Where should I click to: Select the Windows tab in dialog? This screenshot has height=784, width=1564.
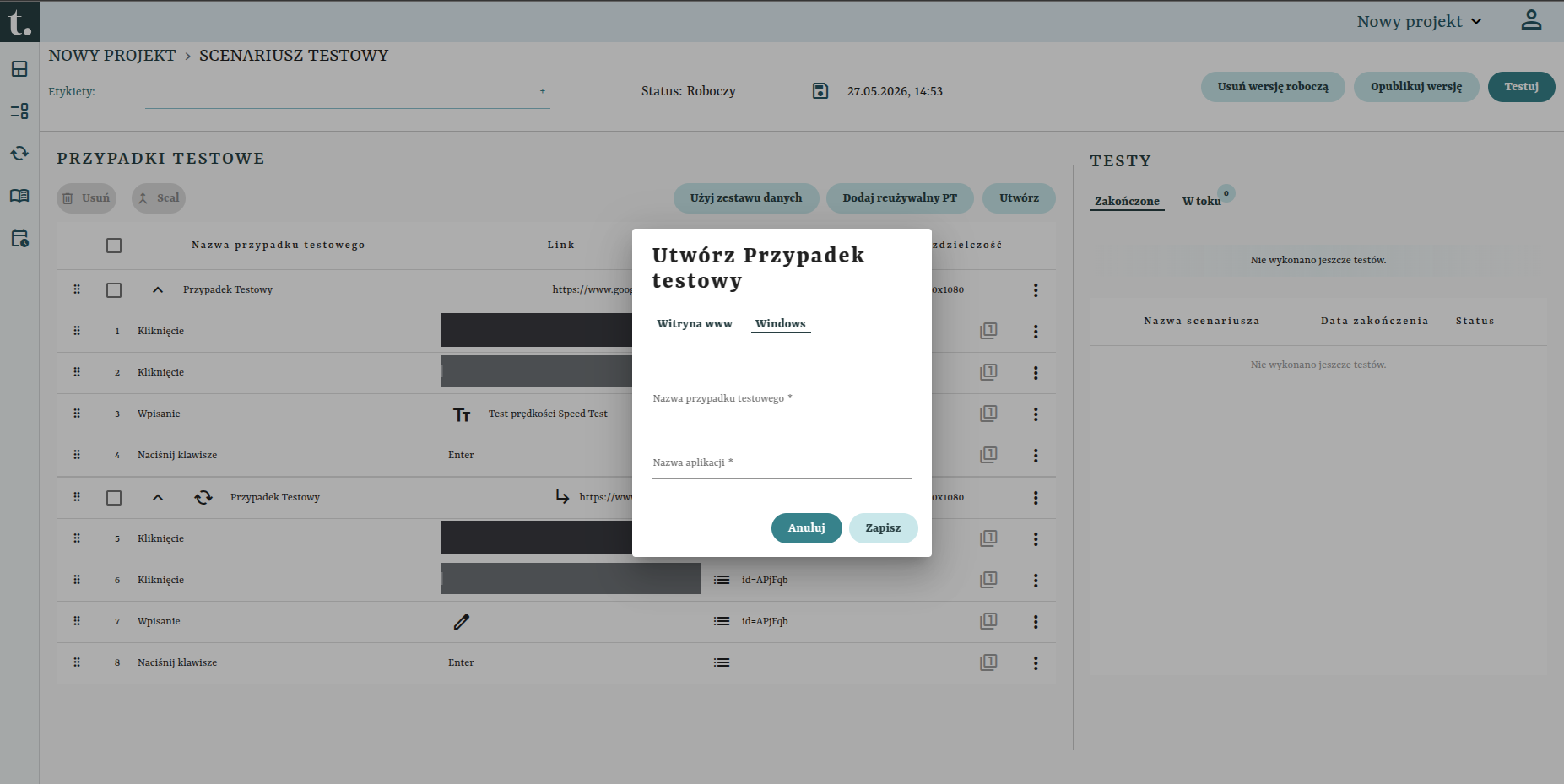(x=781, y=323)
